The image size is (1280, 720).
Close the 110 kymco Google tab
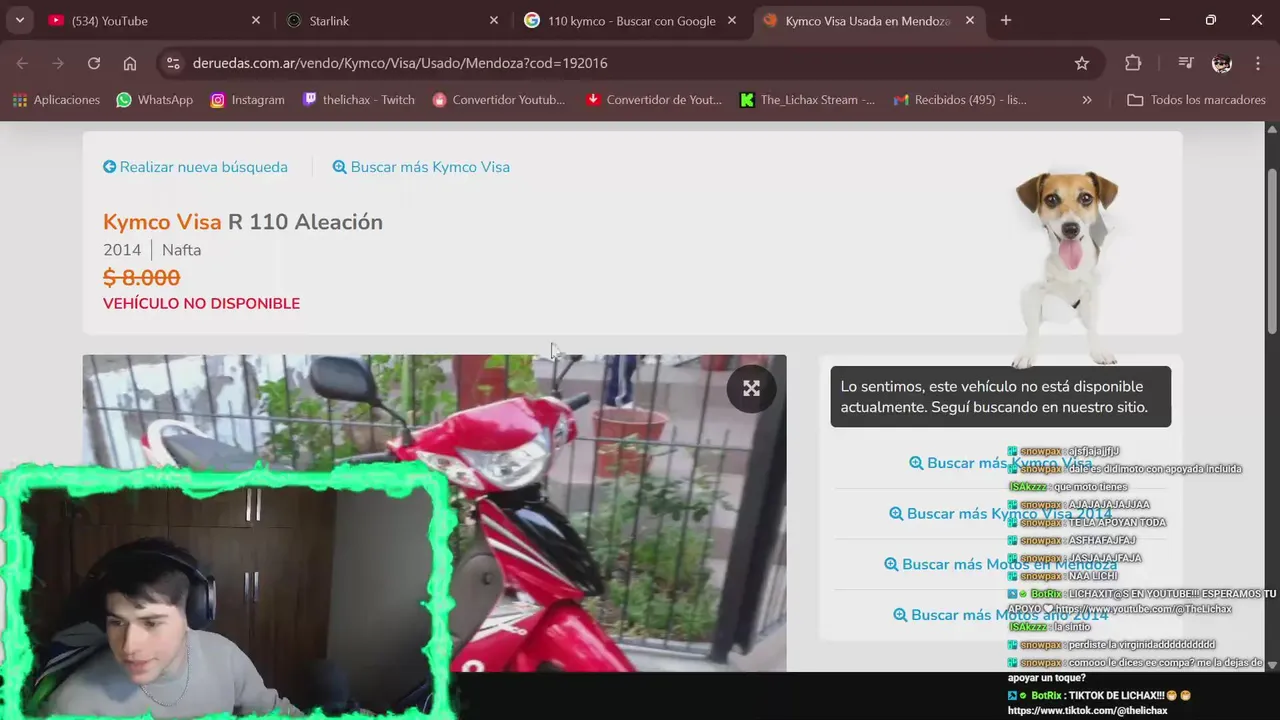(731, 20)
